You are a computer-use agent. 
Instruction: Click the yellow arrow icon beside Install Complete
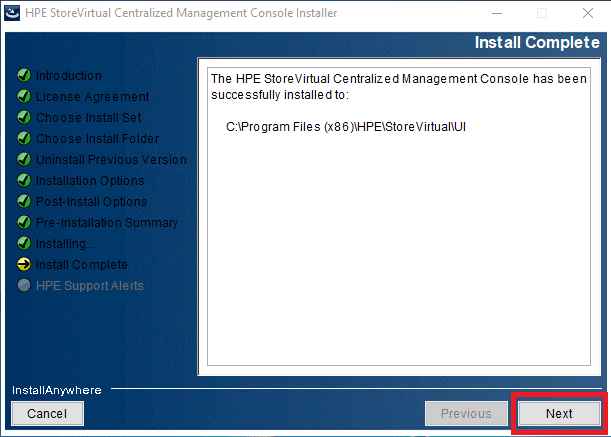click(x=24, y=264)
